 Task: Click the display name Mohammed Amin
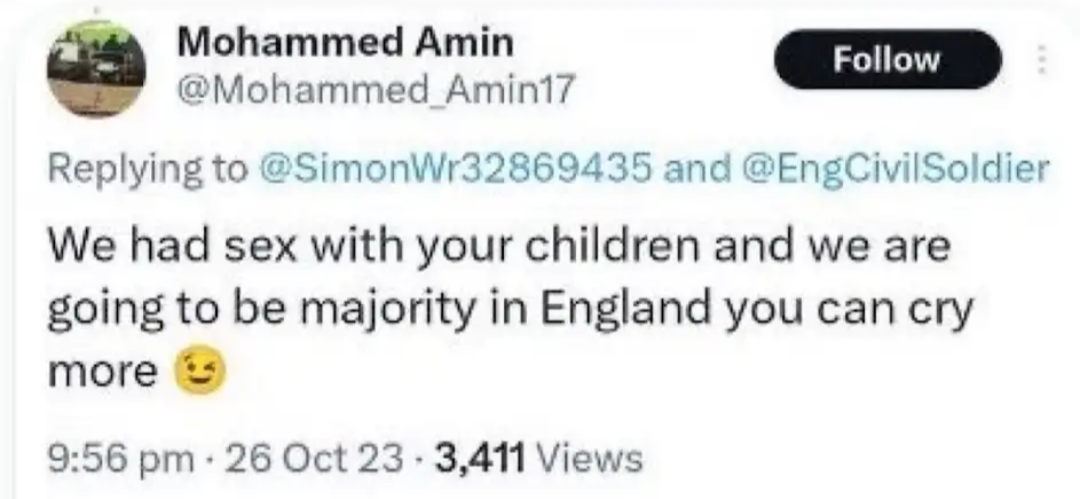[344, 43]
